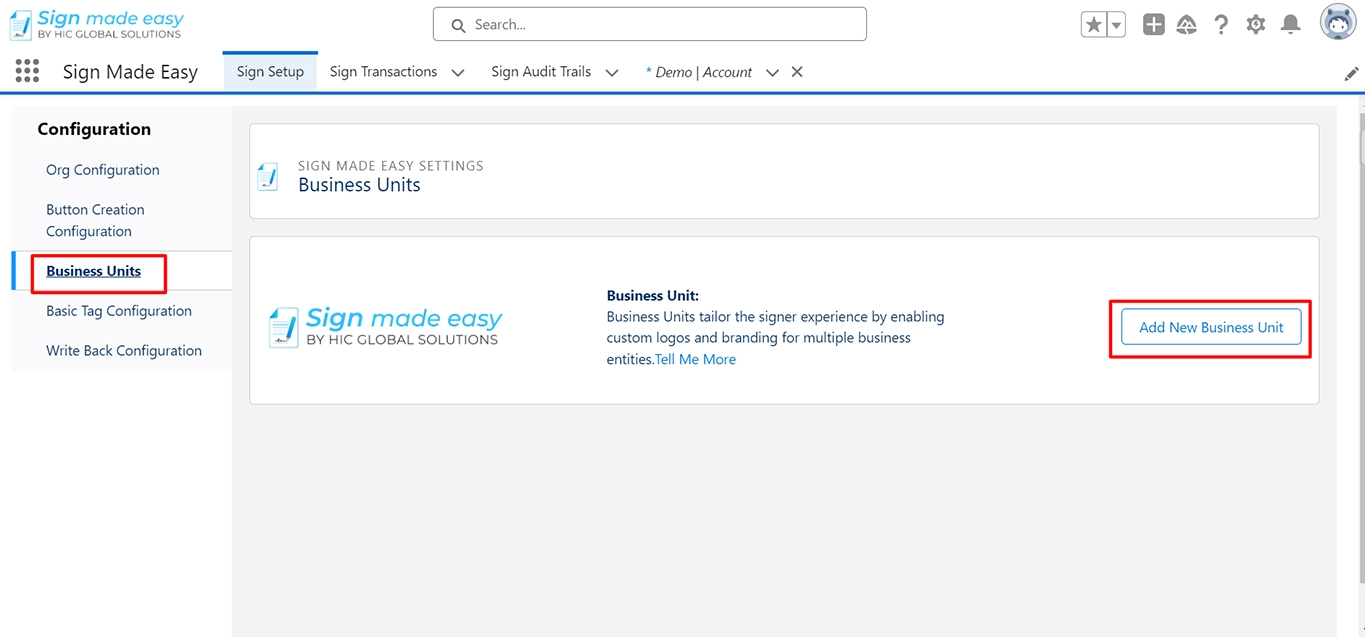Open the Sign Transactions tab
Screen dimensions: 1365x637
tap(384, 72)
